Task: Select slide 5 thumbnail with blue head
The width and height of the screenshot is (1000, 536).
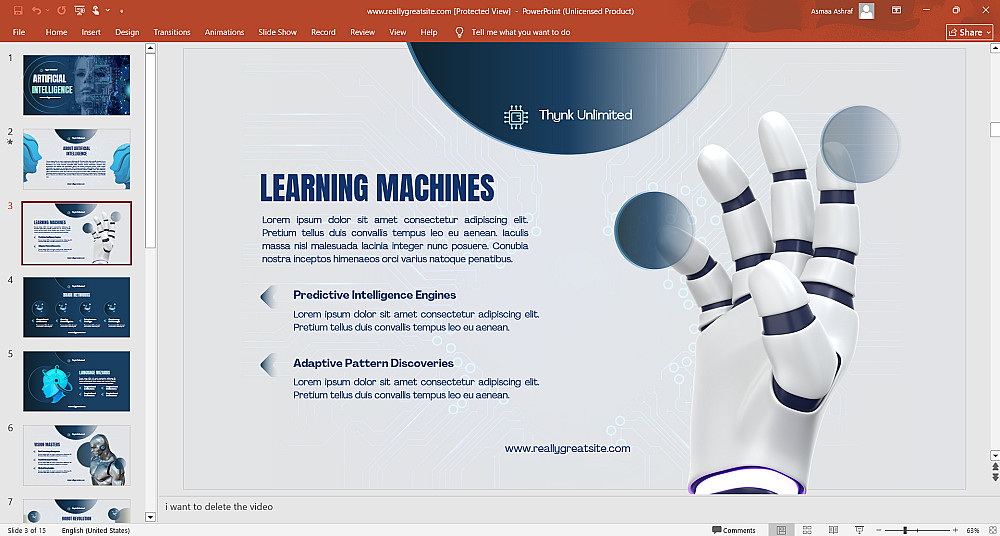Action: pos(77,381)
